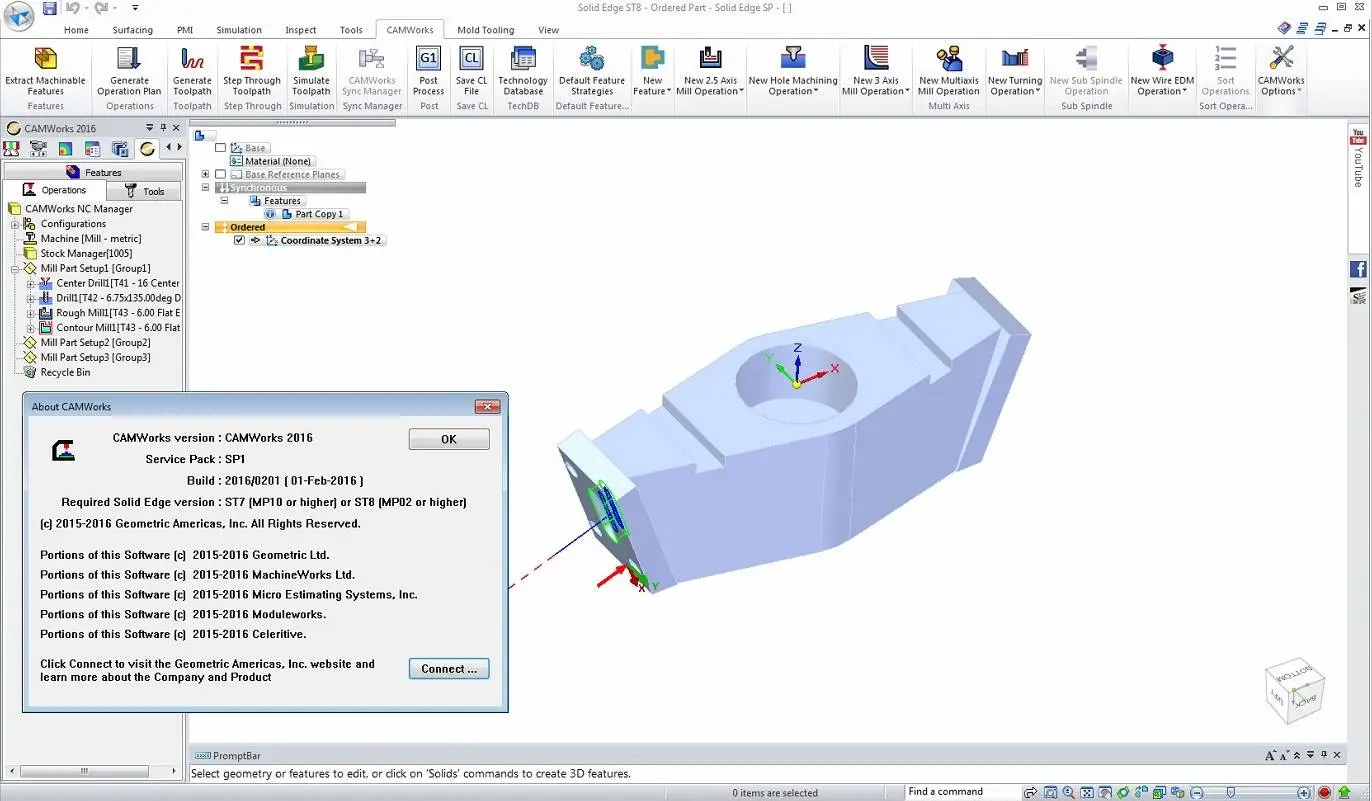Click the Features button in CAMWorks panel
Viewport: 1372px width, 801px height.
tap(93, 172)
